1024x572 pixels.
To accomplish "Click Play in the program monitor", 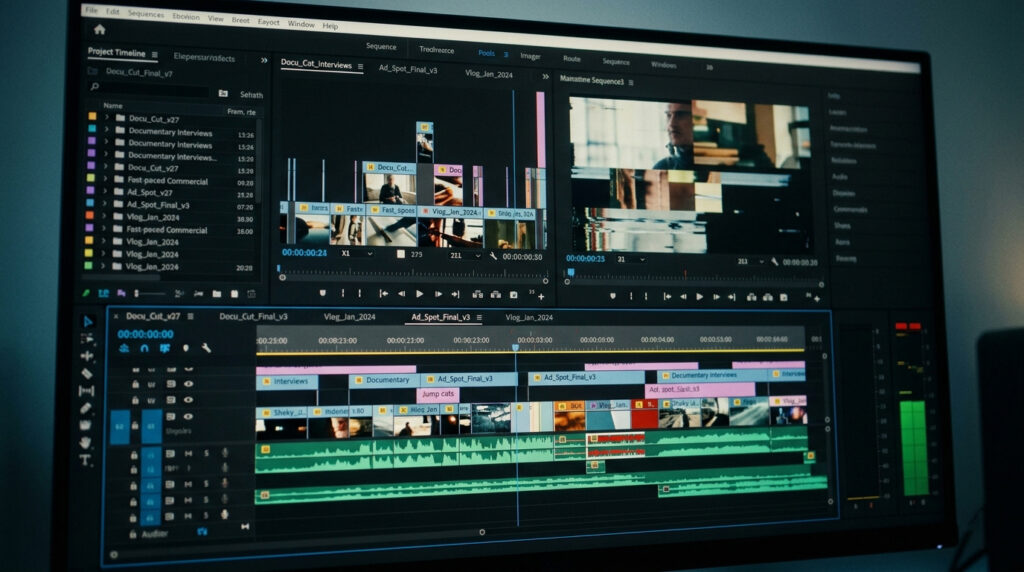I will tap(700, 296).
